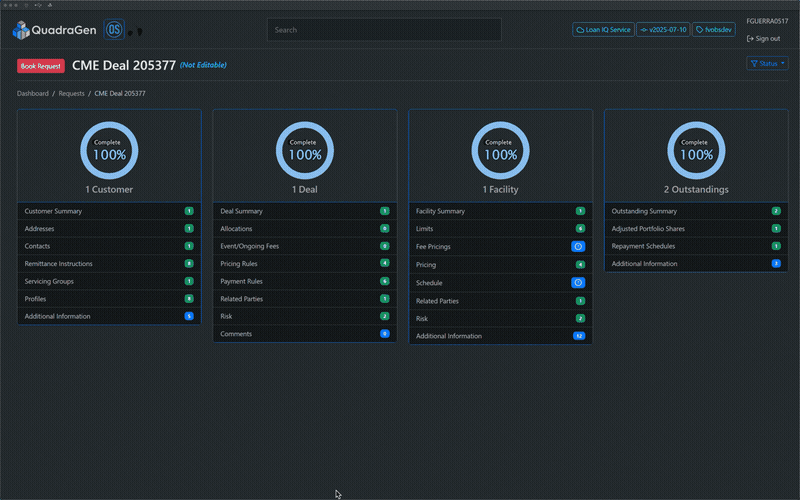Screen dimensions: 800x500
Task: Click green badge on Pricing Rules row
Action: click(x=385, y=263)
